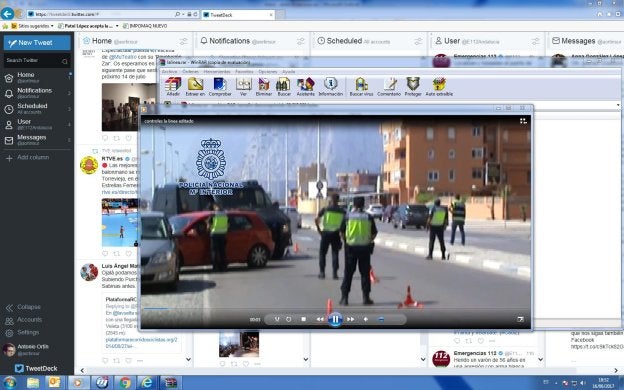Click the New Tweet button
This screenshot has height=390, width=624.
click(37, 43)
